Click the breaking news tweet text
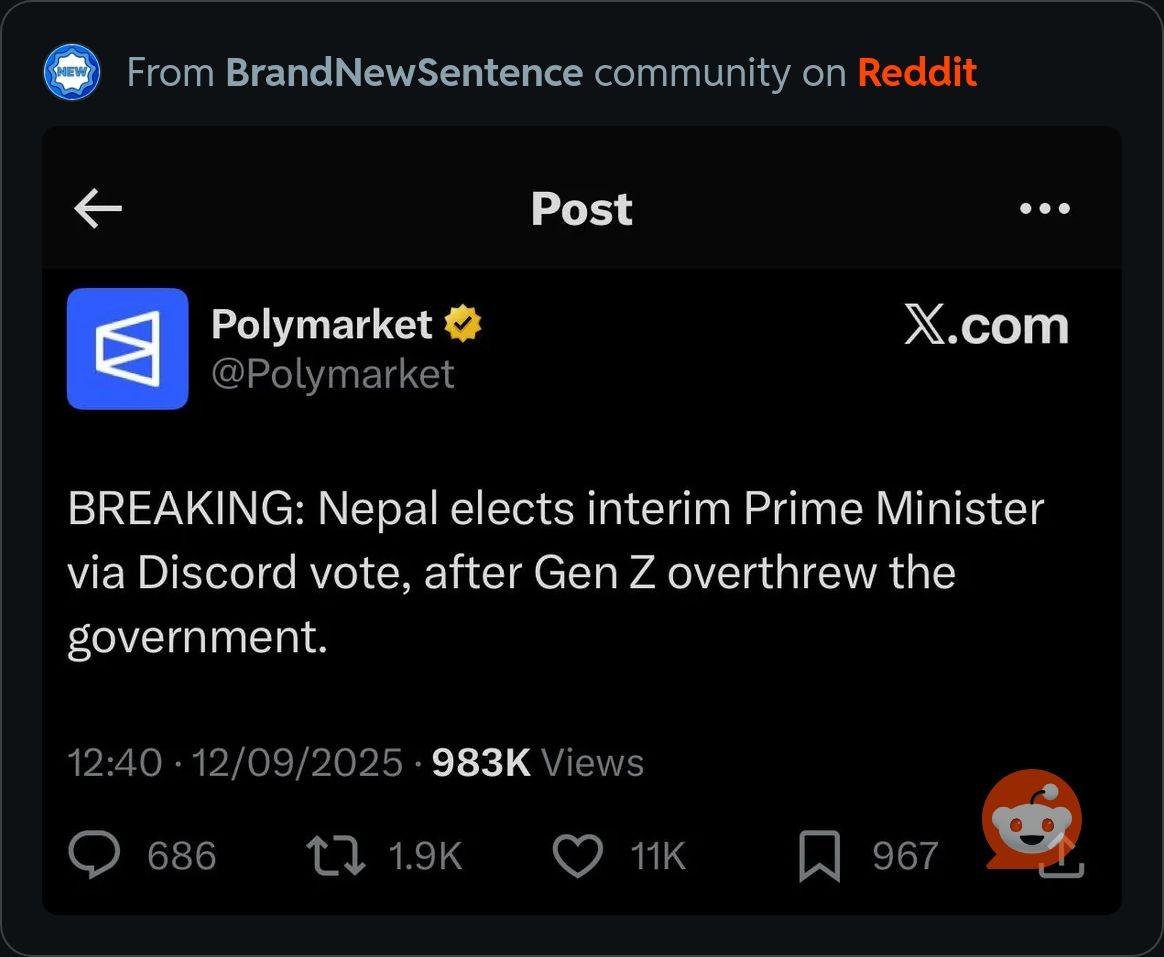 click(555, 572)
